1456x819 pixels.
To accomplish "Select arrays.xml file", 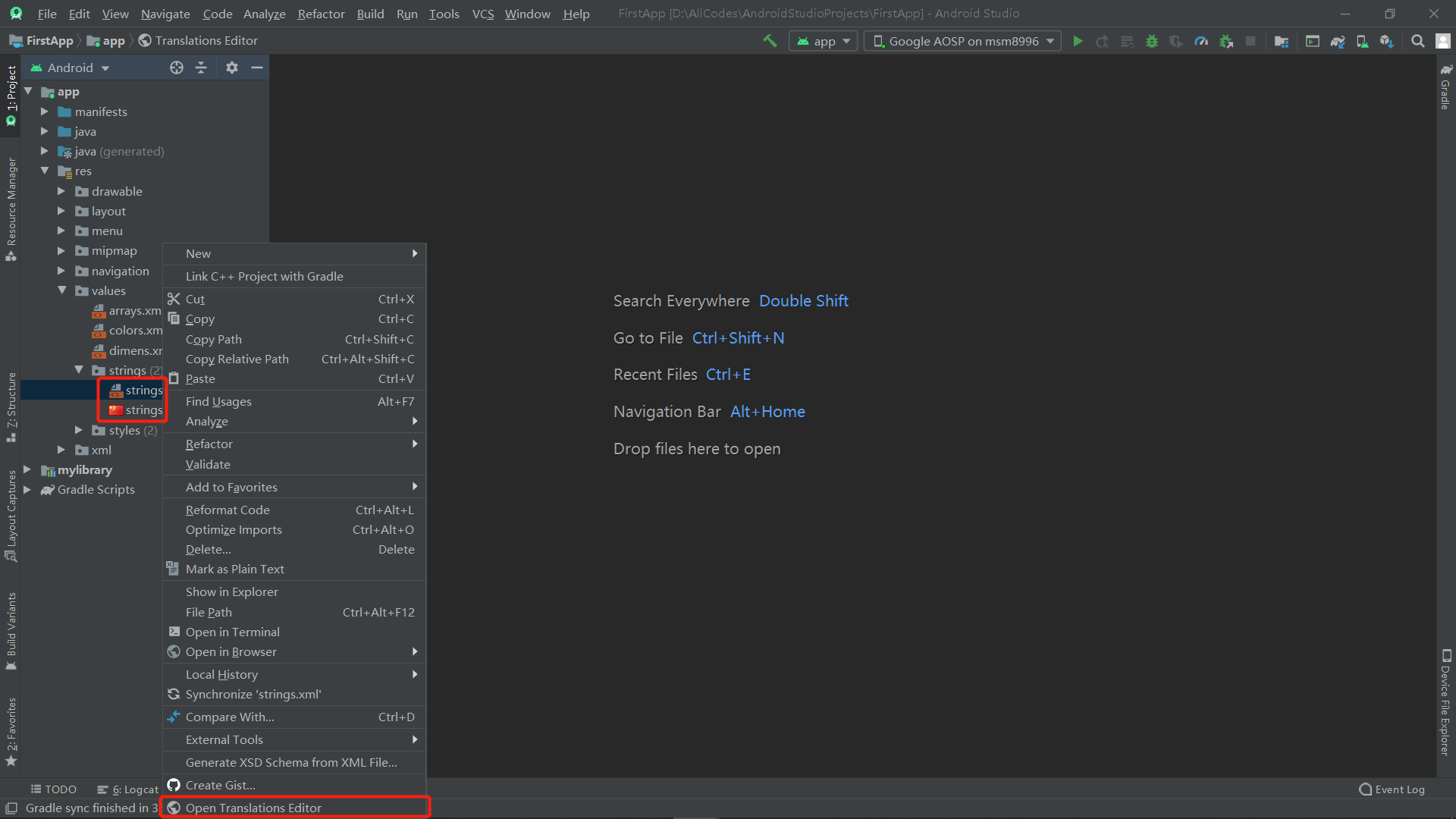I will (x=127, y=310).
